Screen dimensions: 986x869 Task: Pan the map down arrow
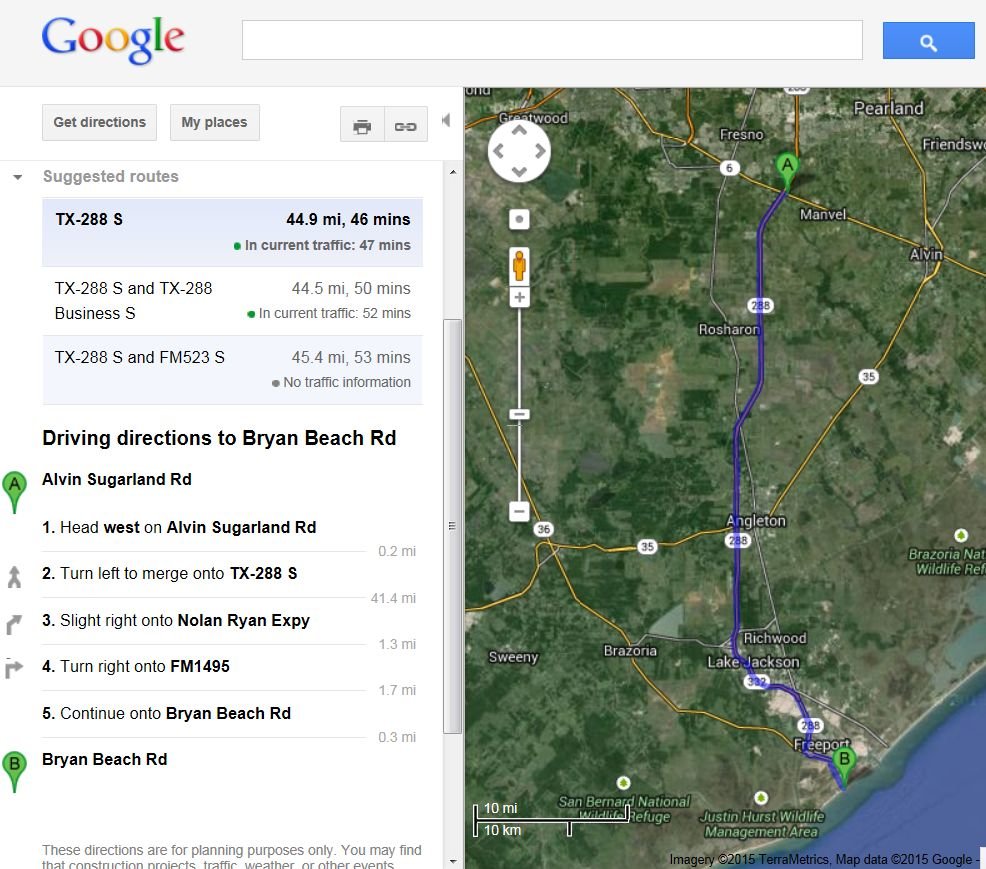[x=519, y=172]
